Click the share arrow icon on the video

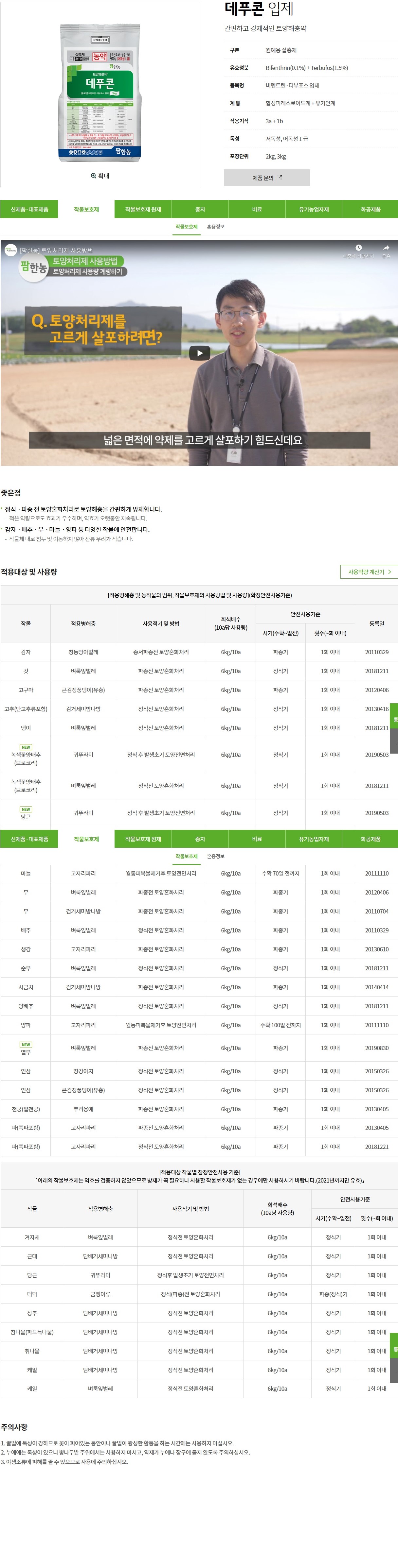386,248
